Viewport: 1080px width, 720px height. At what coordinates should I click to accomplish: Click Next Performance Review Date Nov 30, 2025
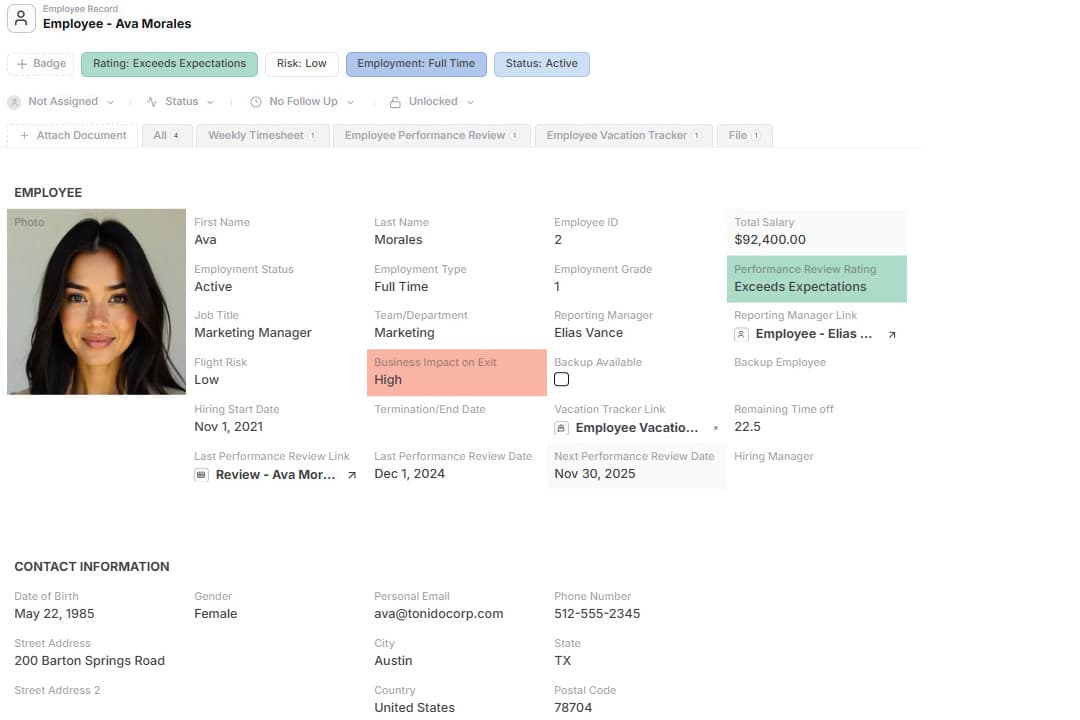594,474
